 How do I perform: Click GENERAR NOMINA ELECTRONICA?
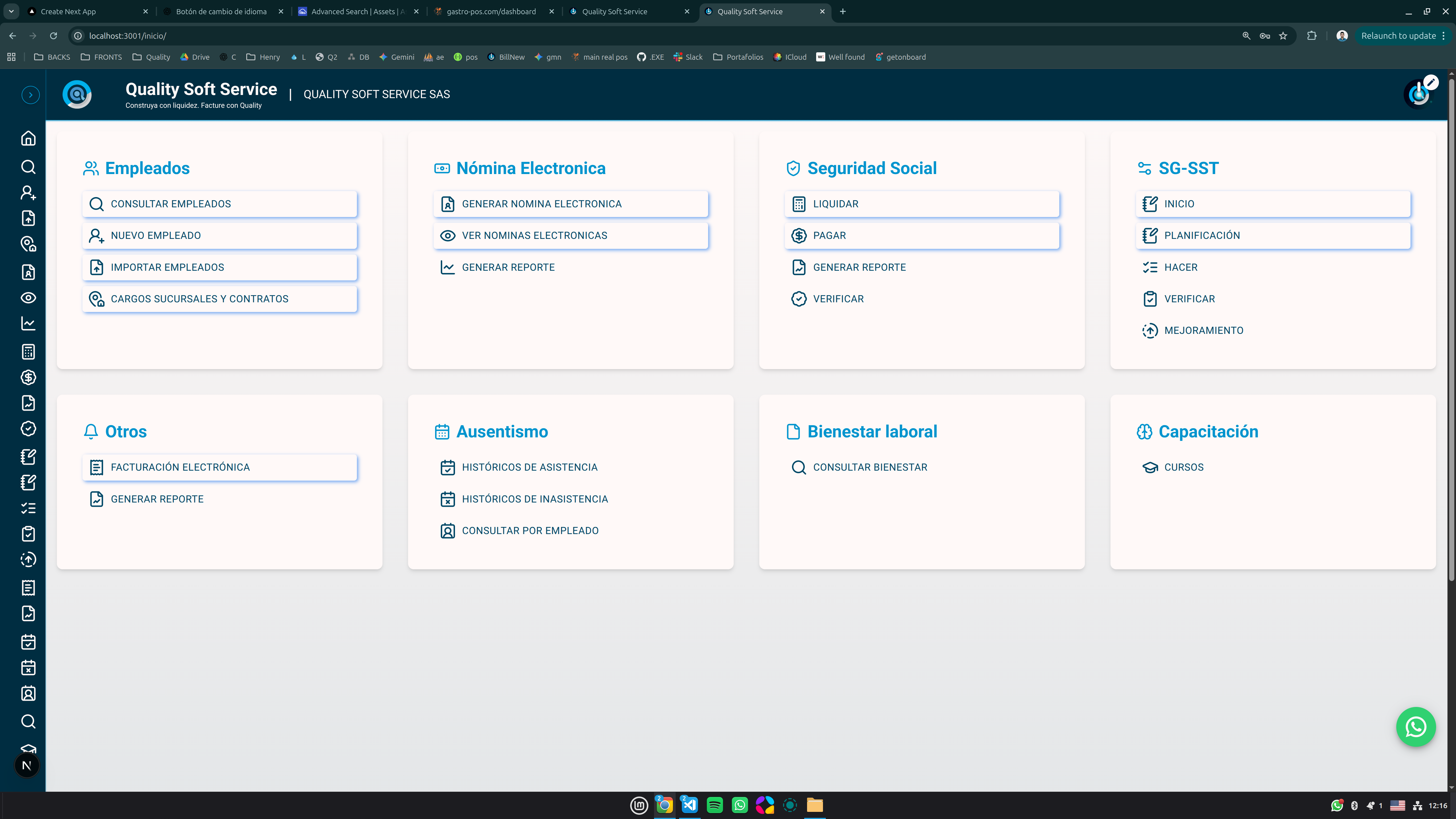[571, 204]
